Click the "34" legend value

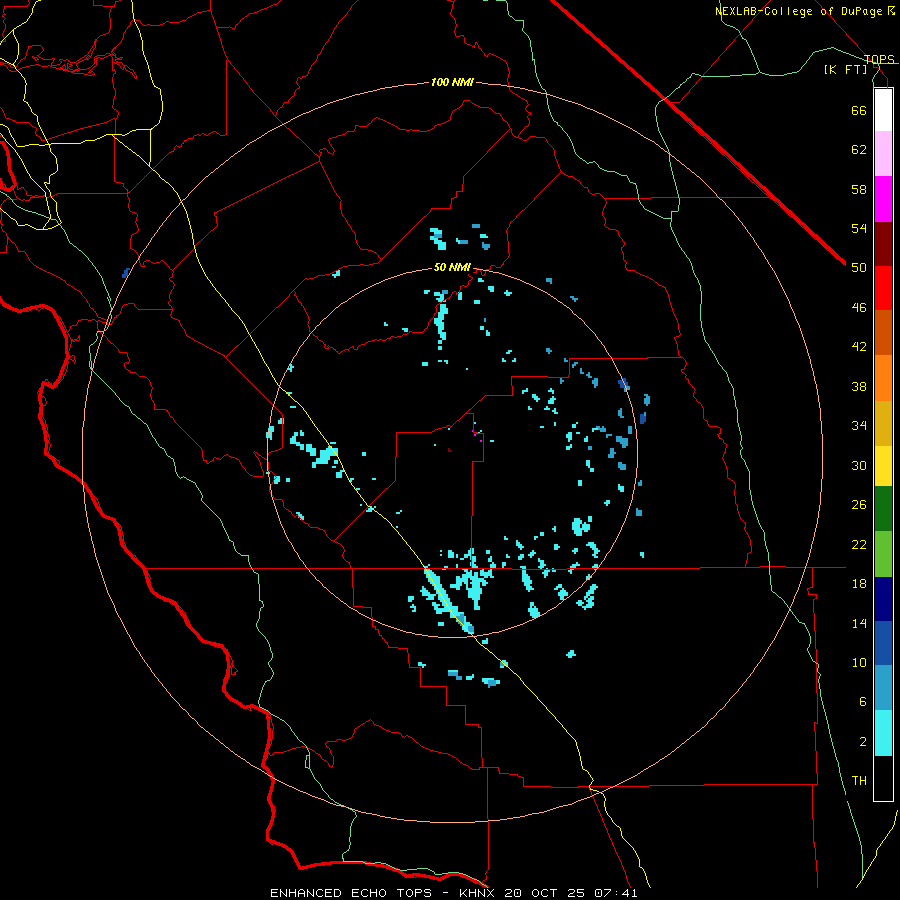[x=859, y=426]
